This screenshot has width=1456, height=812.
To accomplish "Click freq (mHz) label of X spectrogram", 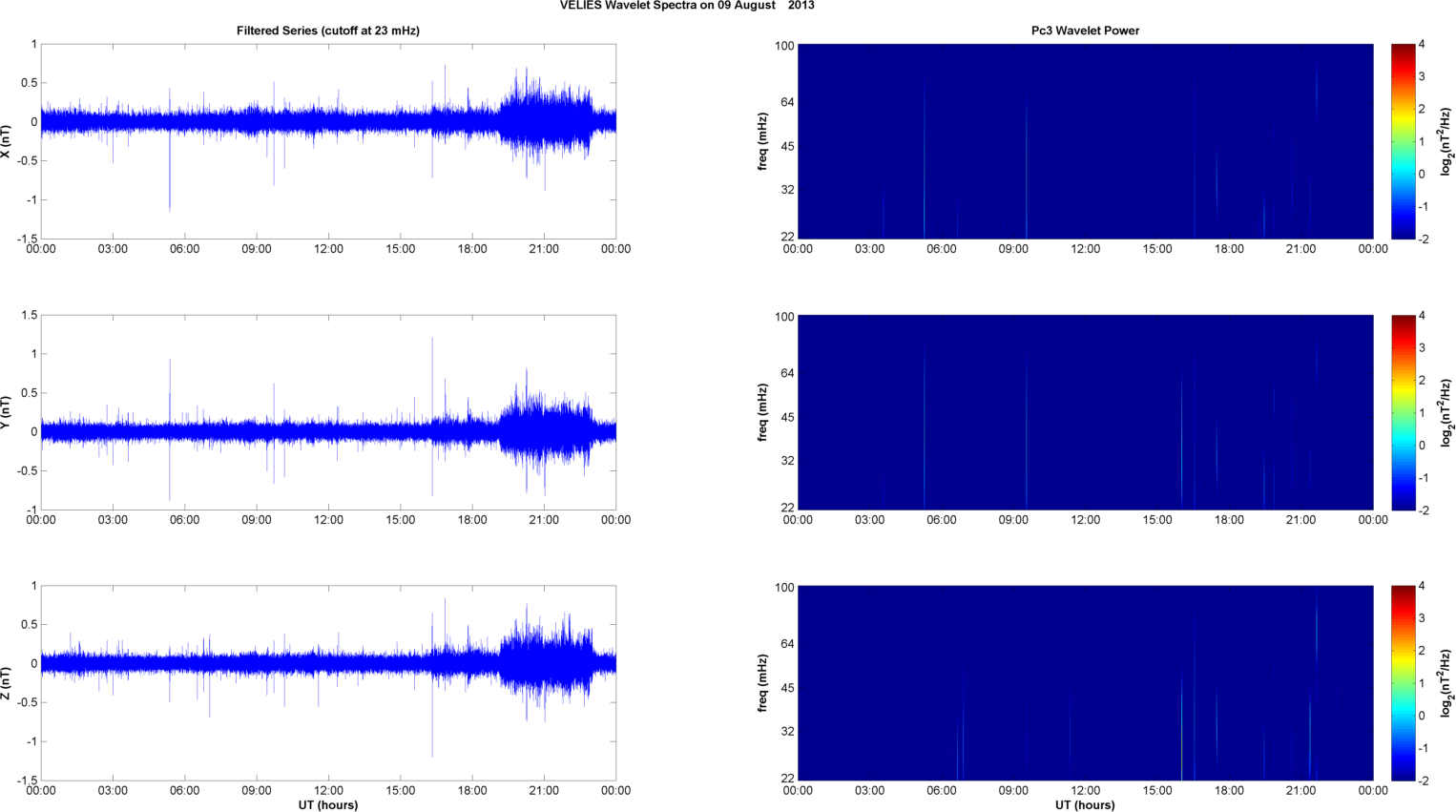I will [x=762, y=141].
